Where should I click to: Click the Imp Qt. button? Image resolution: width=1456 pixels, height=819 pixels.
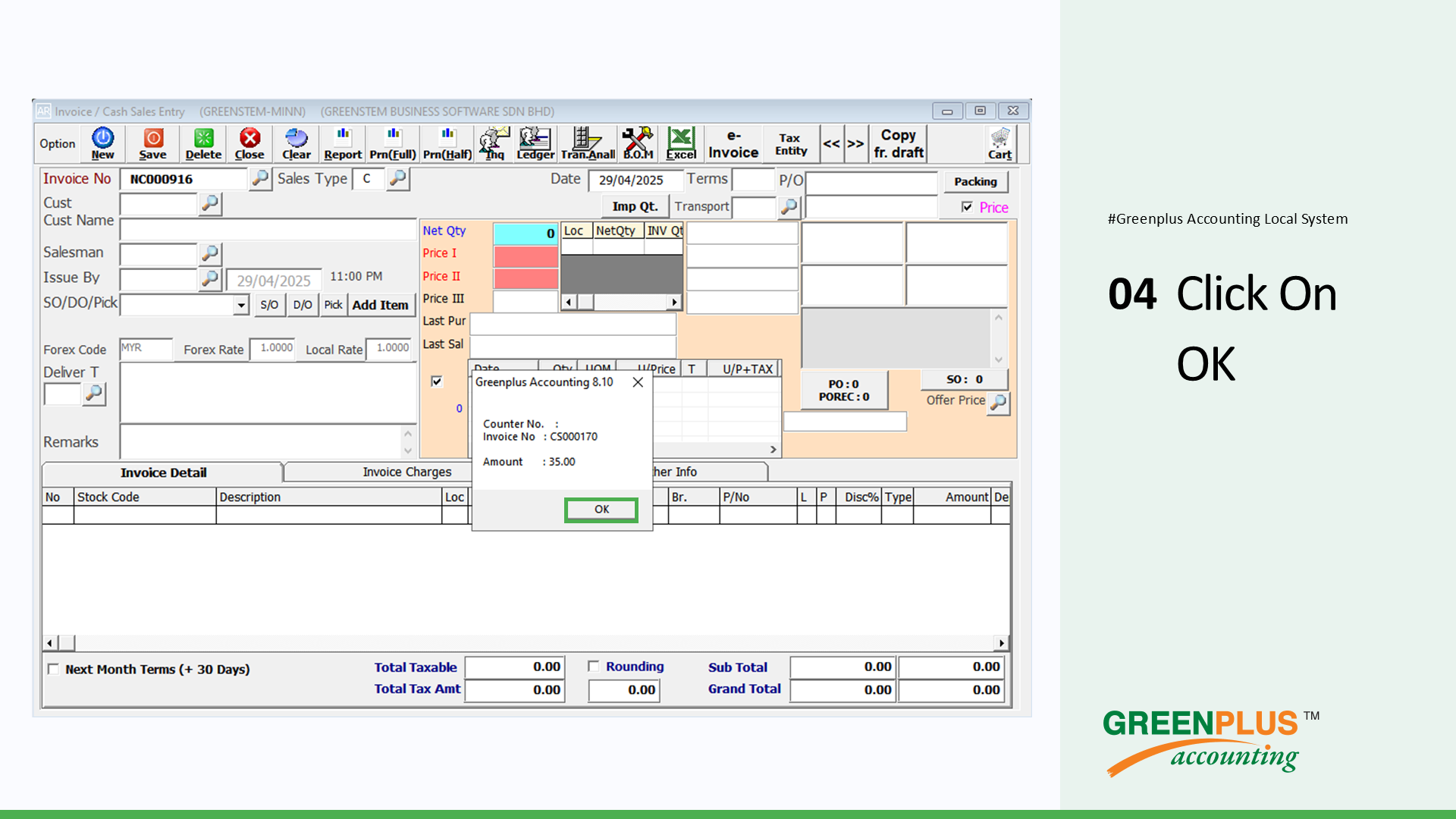pos(635,206)
